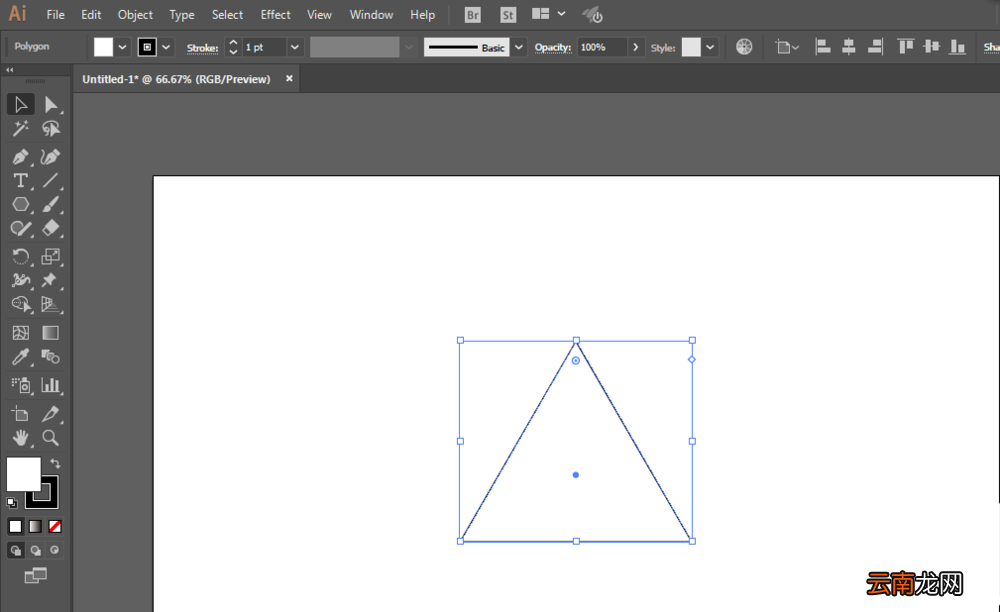Select the Direct Selection tool
This screenshot has height=612, width=1000.
[x=50, y=105]
